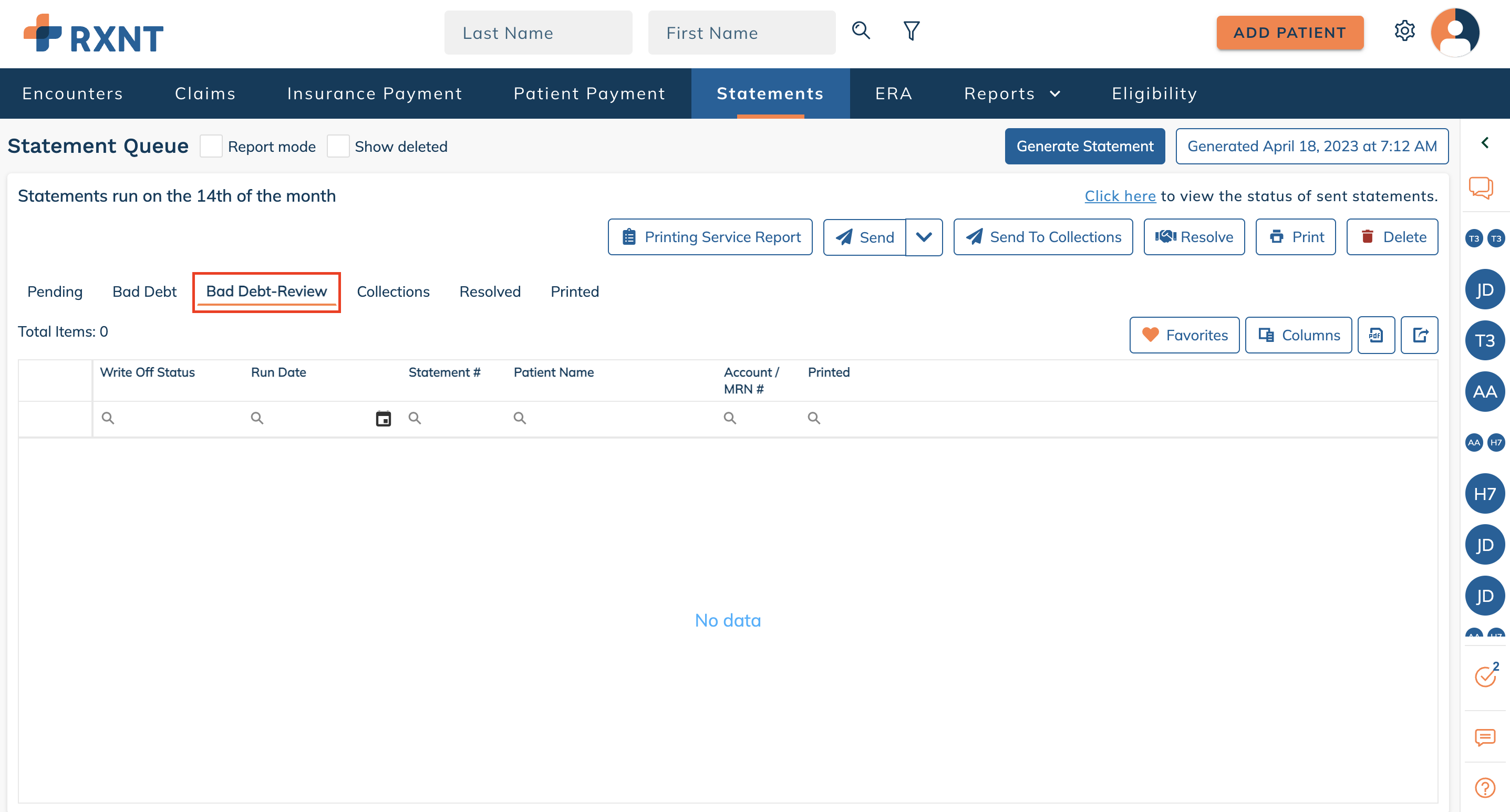Follow the Click here link for statement status
The height and width of the screenshot is (812, 1510).
point(1120,196)
